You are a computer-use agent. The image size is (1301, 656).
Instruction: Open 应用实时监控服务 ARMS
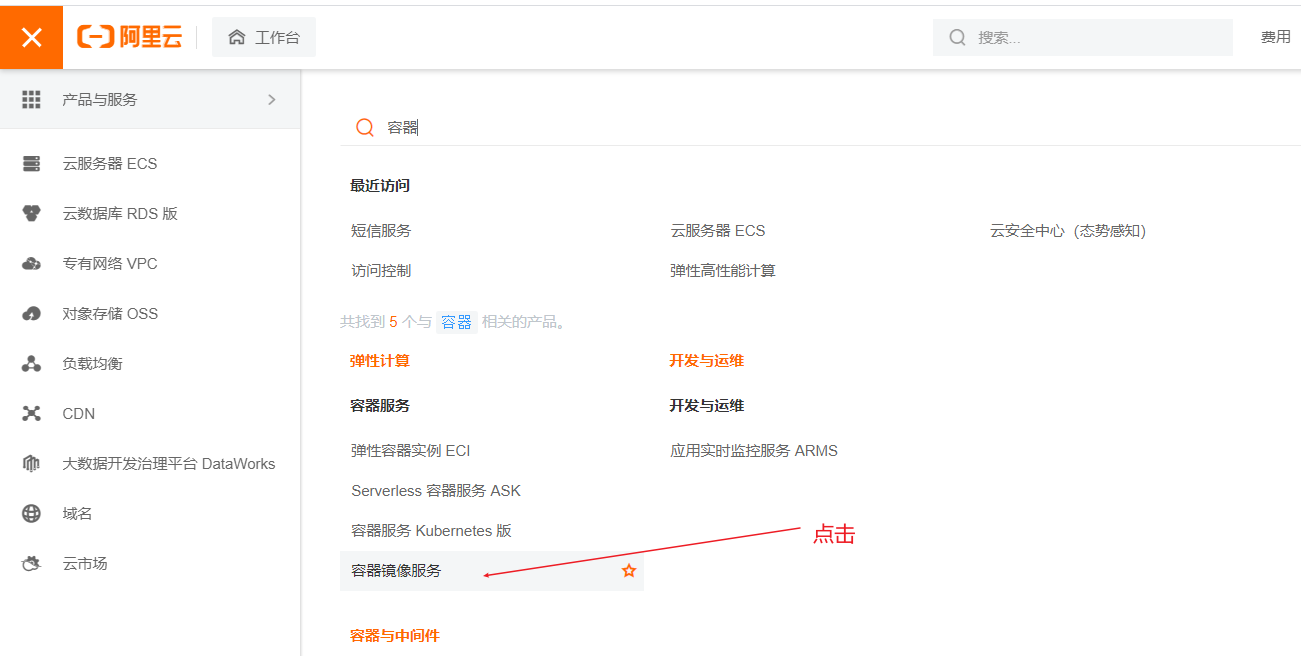click(x=754, y=450)
